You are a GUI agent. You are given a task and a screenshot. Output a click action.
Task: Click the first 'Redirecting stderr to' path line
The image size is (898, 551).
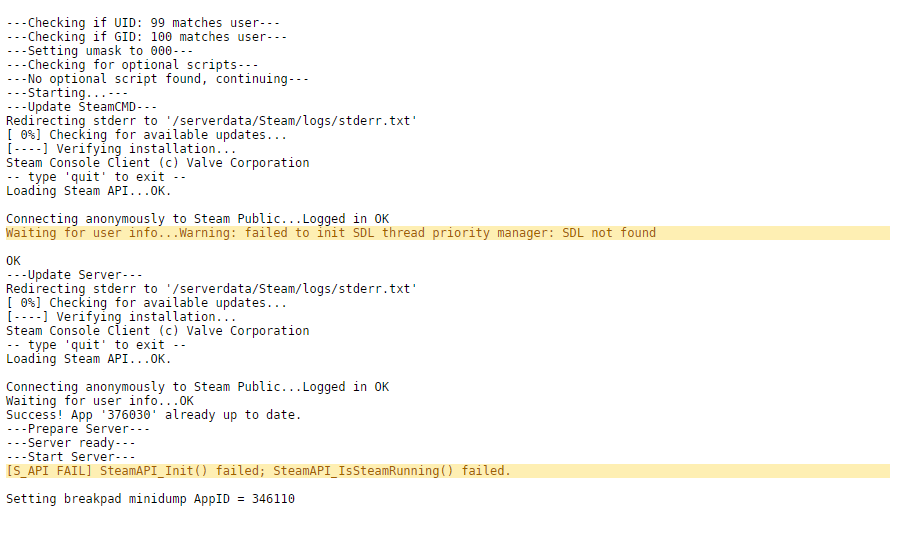211,121
